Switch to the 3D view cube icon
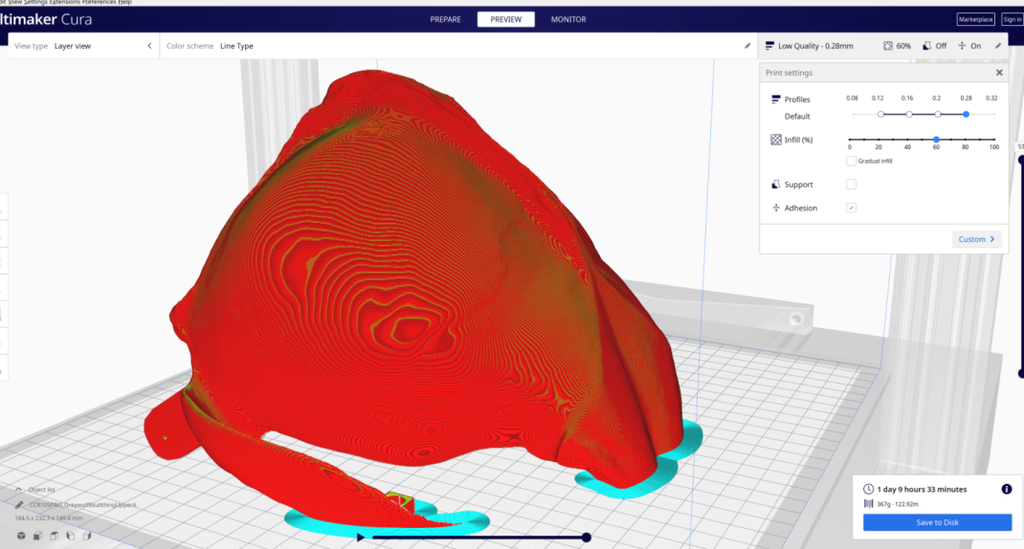 pos(22,536)
